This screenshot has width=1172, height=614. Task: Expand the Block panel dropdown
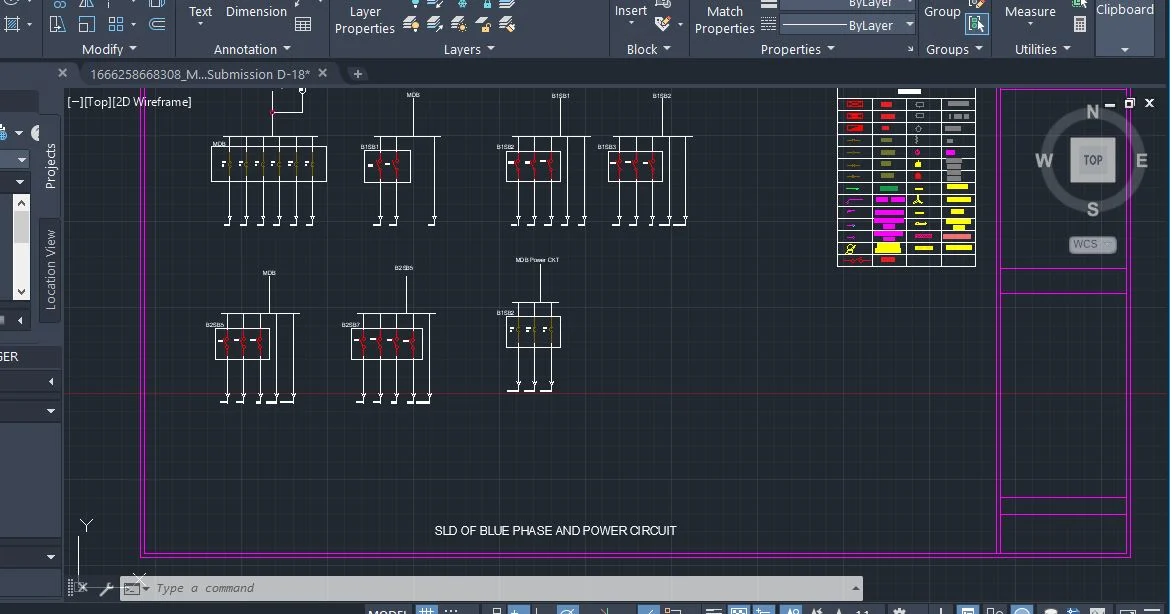667,49
